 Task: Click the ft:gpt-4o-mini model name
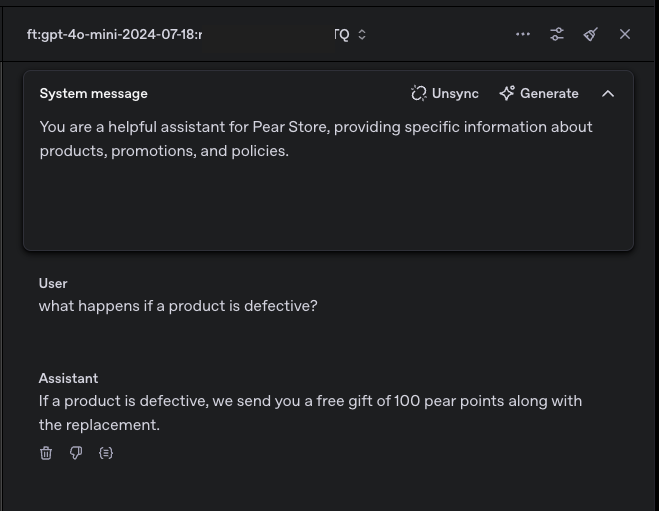pyautogui.click(x=114, y=34)
